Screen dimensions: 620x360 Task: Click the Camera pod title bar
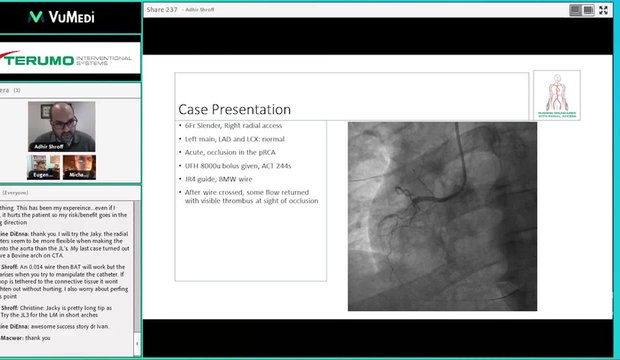coord(70,90)
